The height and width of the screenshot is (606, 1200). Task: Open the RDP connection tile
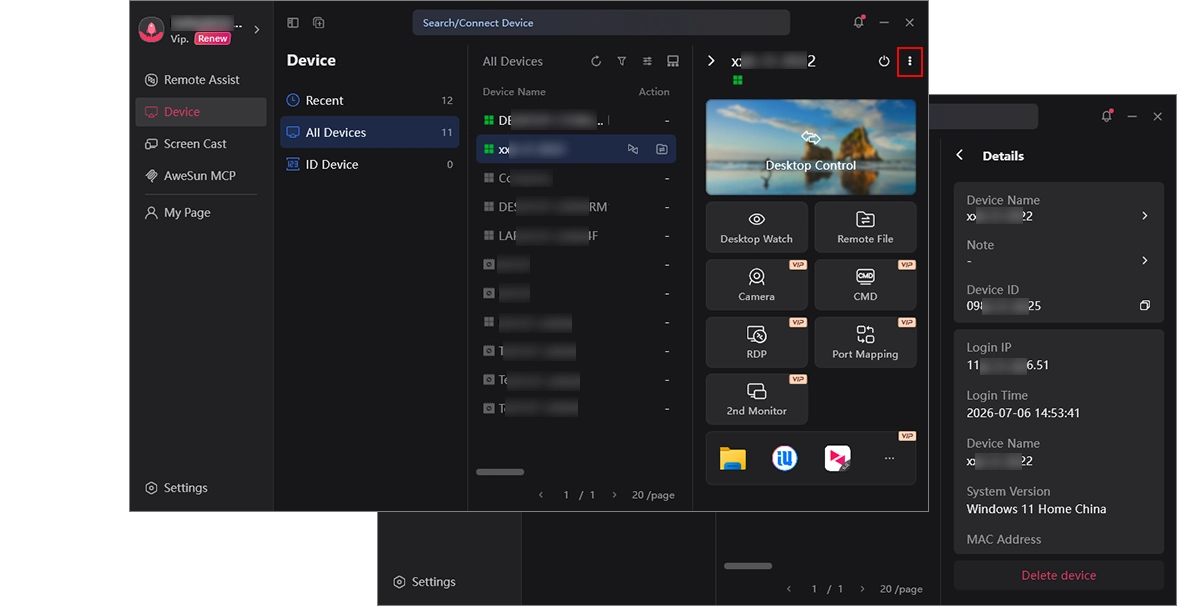coord(757,342)
